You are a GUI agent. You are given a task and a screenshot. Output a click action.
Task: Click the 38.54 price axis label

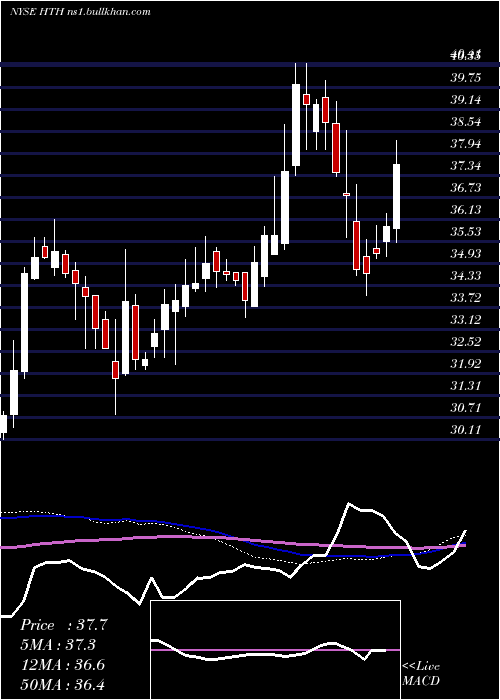(466, 121)
